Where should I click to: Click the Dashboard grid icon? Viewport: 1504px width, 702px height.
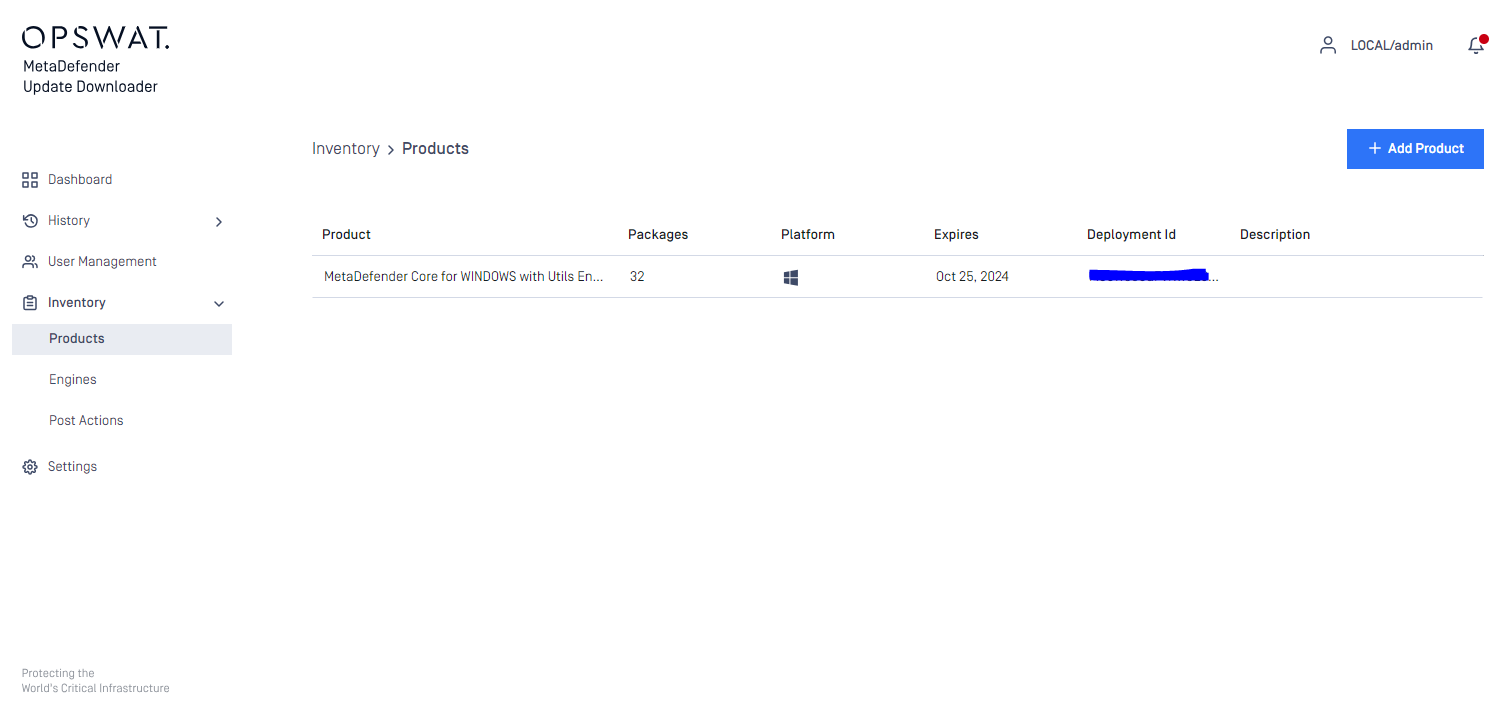pyautogui.click(x=30, y=180)
